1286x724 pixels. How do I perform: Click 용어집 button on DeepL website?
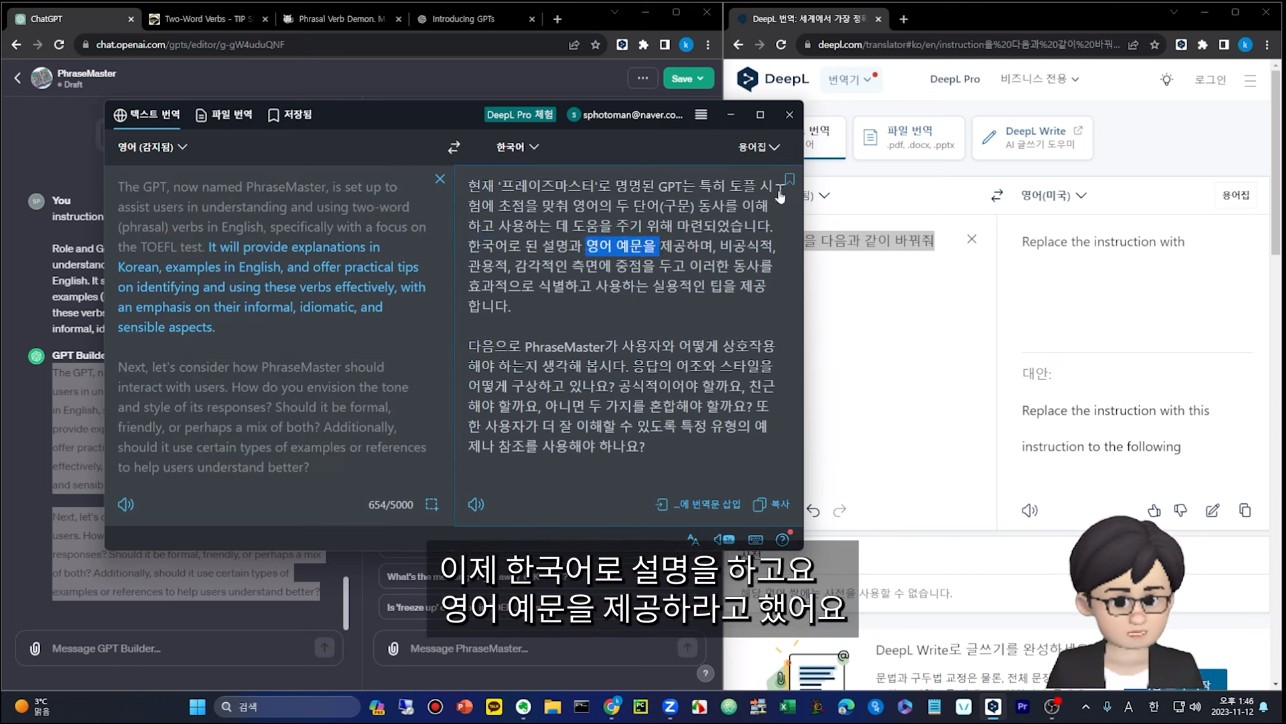[x=1236, y=195]
